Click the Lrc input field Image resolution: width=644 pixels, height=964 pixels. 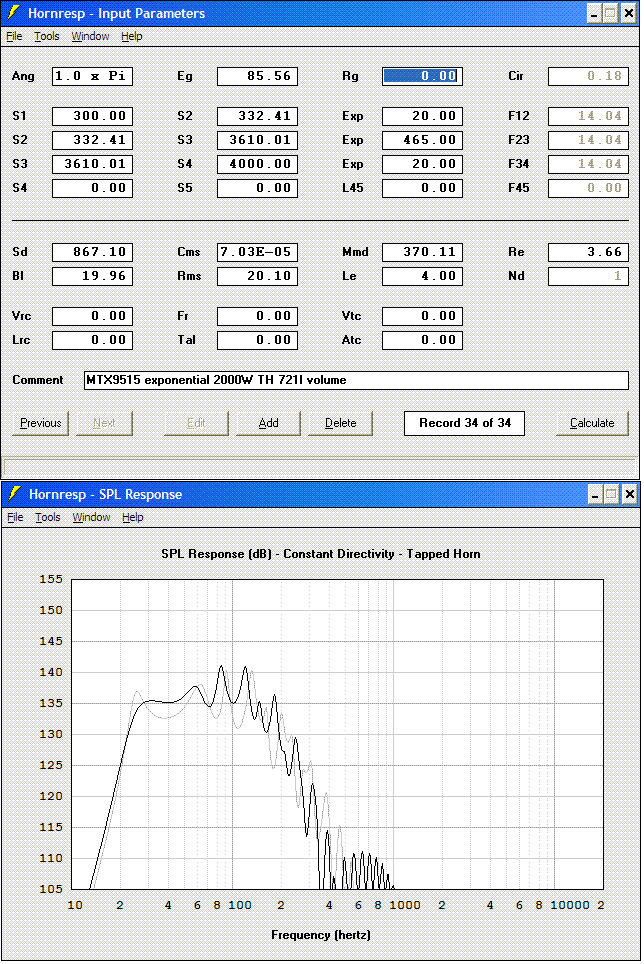click(x=92, y=340)
